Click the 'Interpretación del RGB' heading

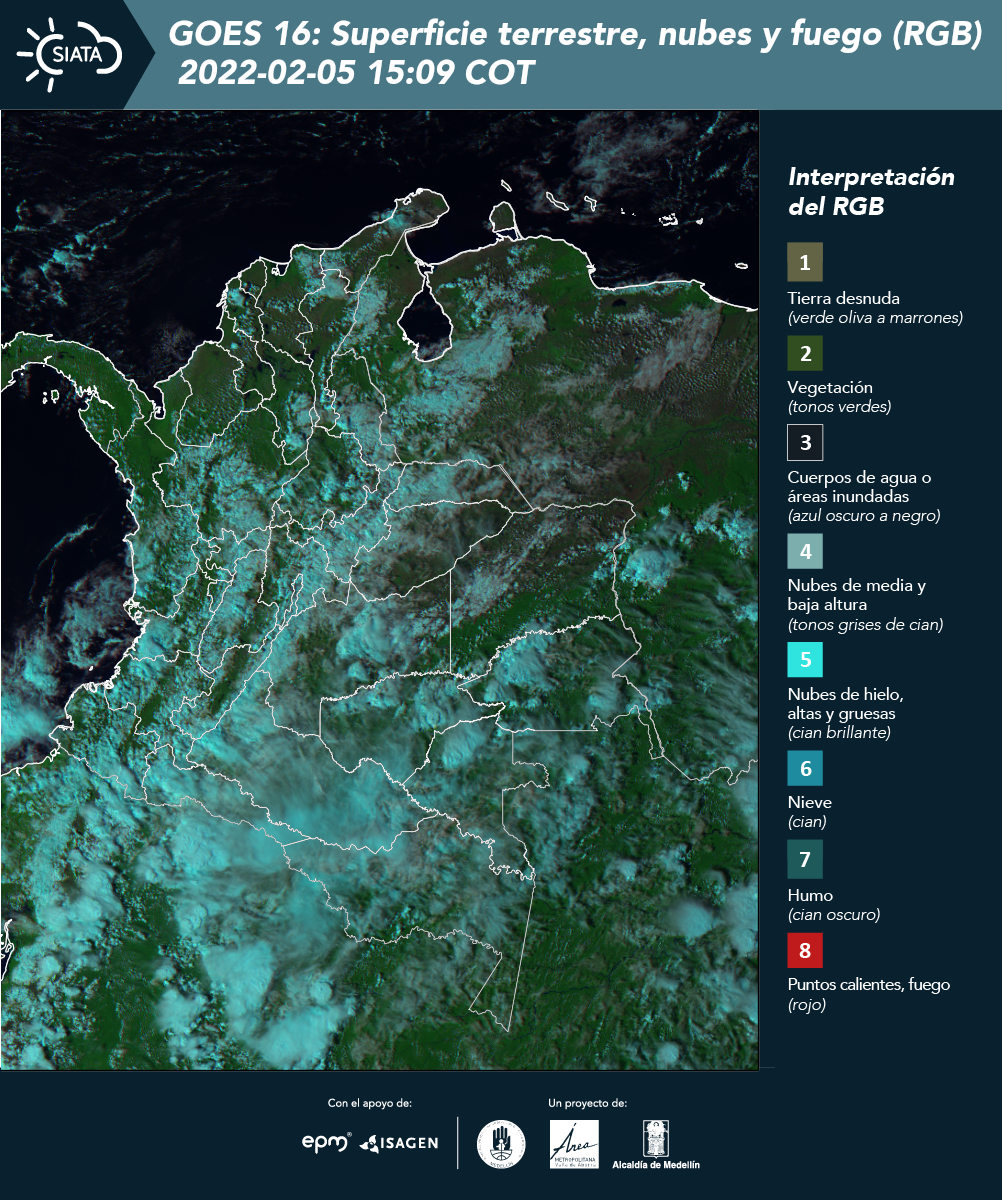[x=871, y=192]
